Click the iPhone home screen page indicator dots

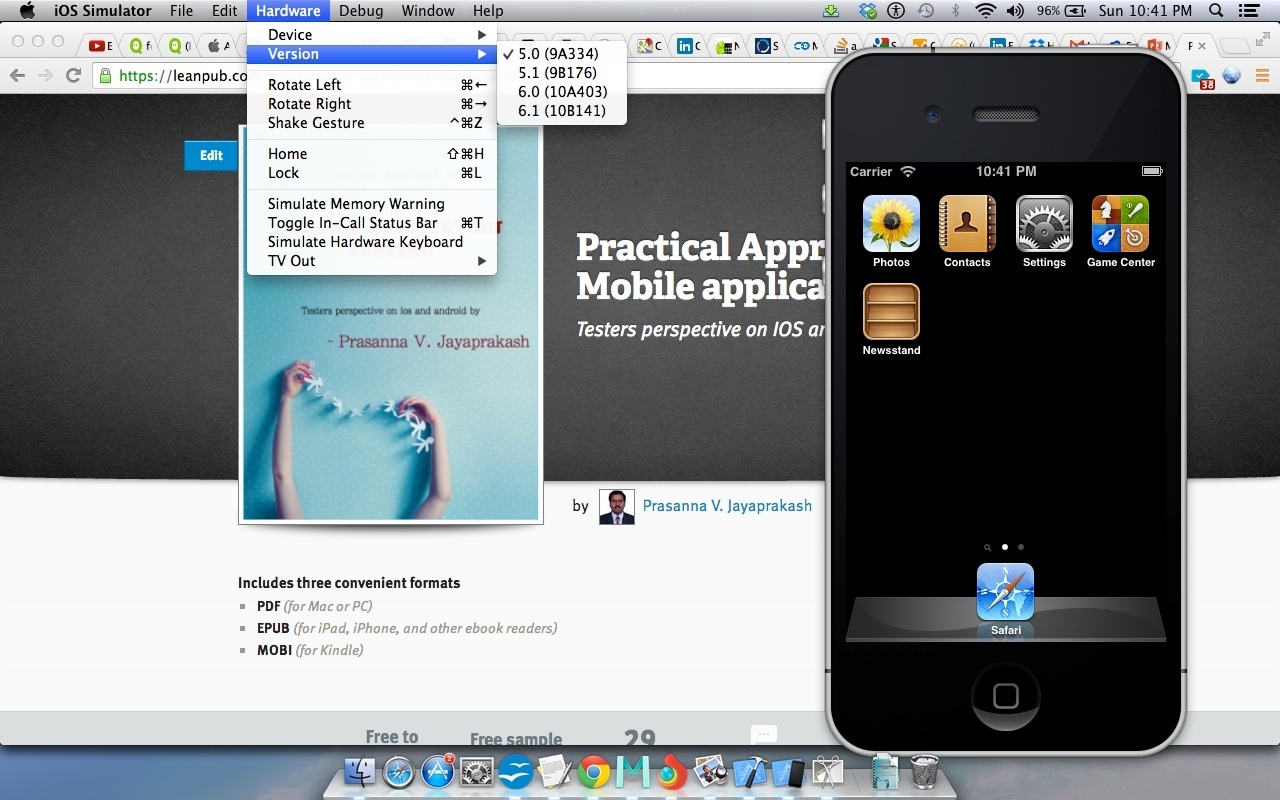[x=1005, y=547]
